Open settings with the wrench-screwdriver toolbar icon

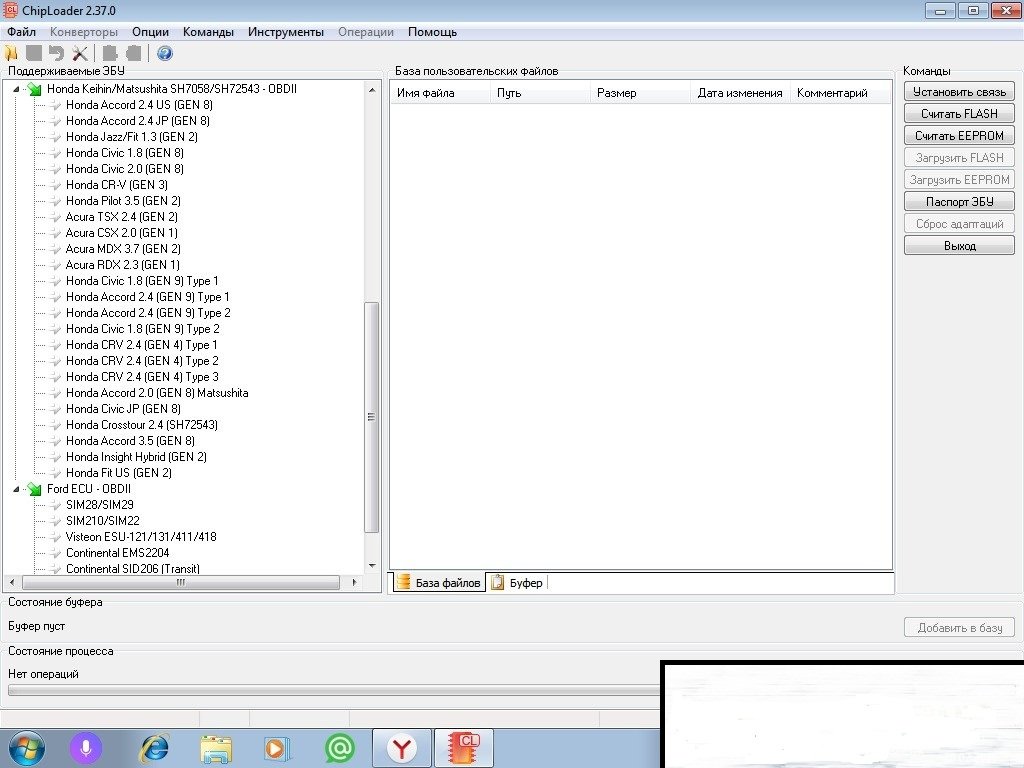coord(80,53)
